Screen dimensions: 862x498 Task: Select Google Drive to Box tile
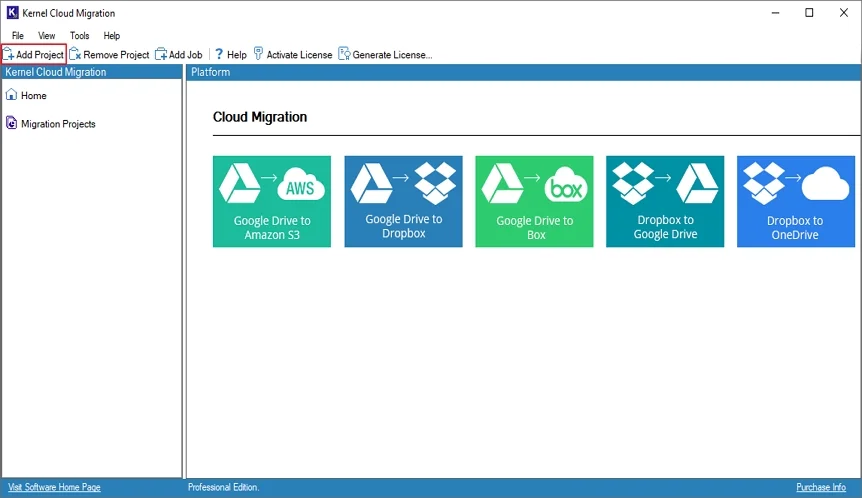pyautogui.click(x=534, y=201)
